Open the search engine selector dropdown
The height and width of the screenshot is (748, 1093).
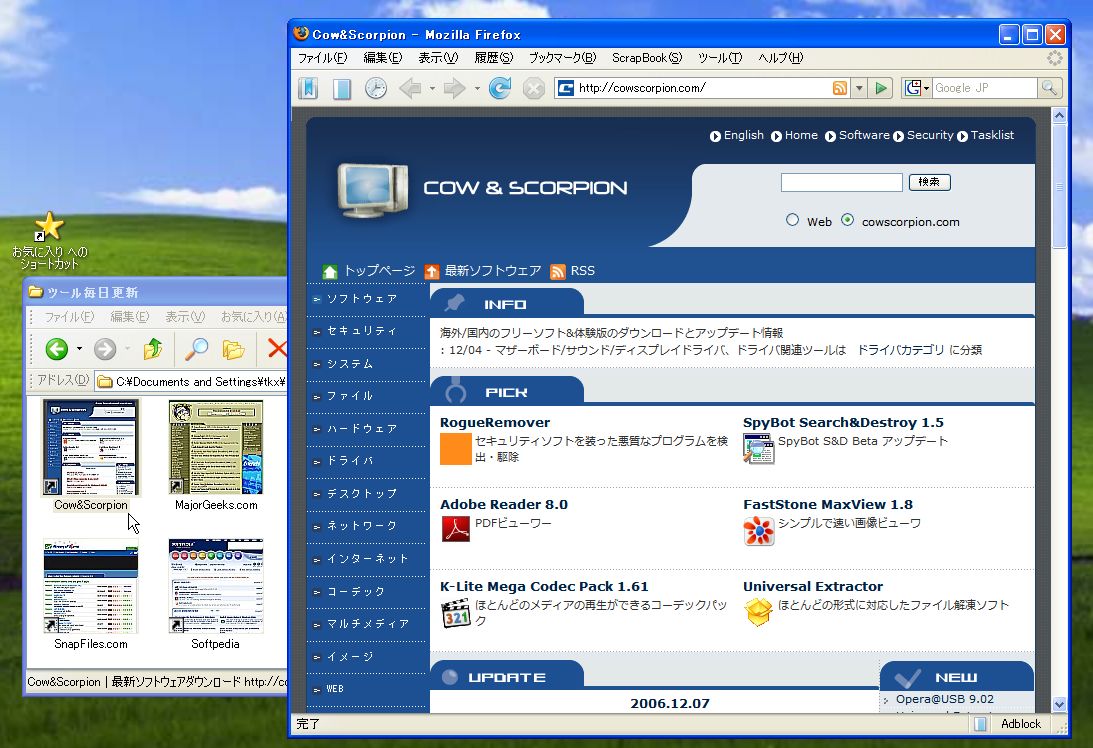tap(926, 89)
